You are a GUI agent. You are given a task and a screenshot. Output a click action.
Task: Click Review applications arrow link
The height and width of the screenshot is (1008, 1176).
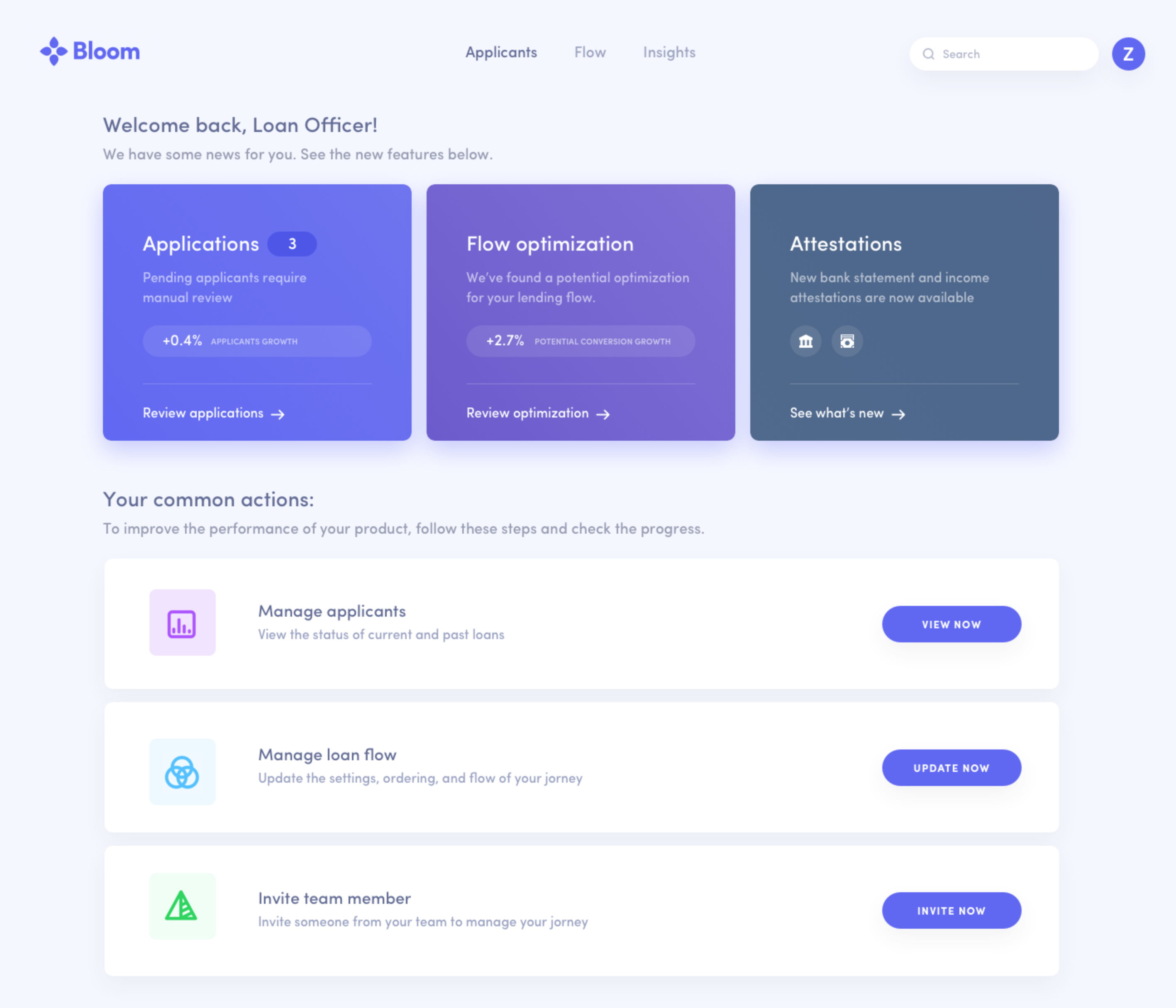click(213, 412)
